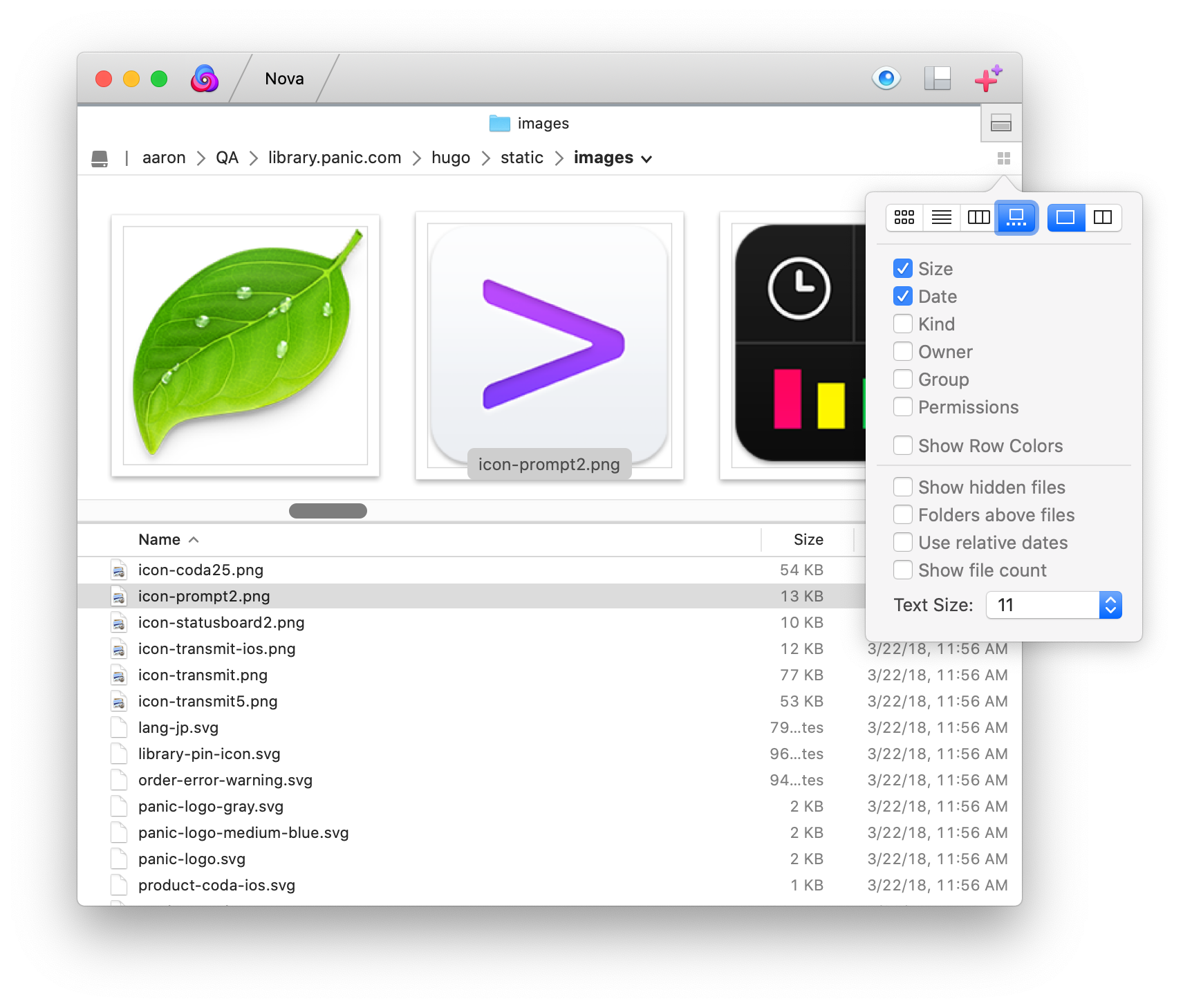
Task: Toggle Show Row Colors
Action: click(903, 445)
